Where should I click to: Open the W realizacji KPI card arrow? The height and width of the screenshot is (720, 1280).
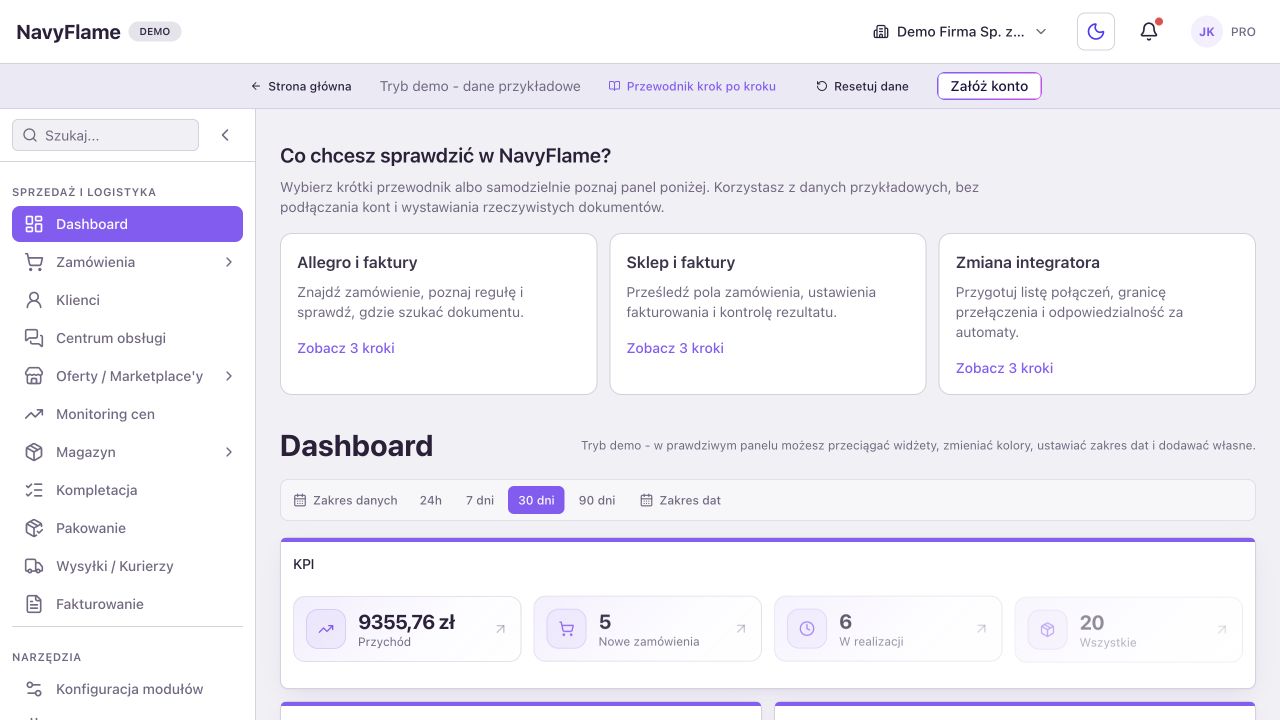(981, 629)
